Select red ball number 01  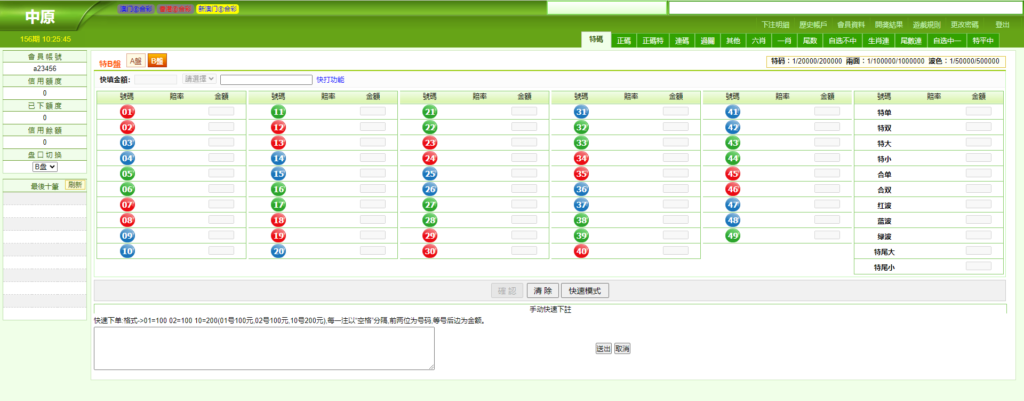pos(127,112)
